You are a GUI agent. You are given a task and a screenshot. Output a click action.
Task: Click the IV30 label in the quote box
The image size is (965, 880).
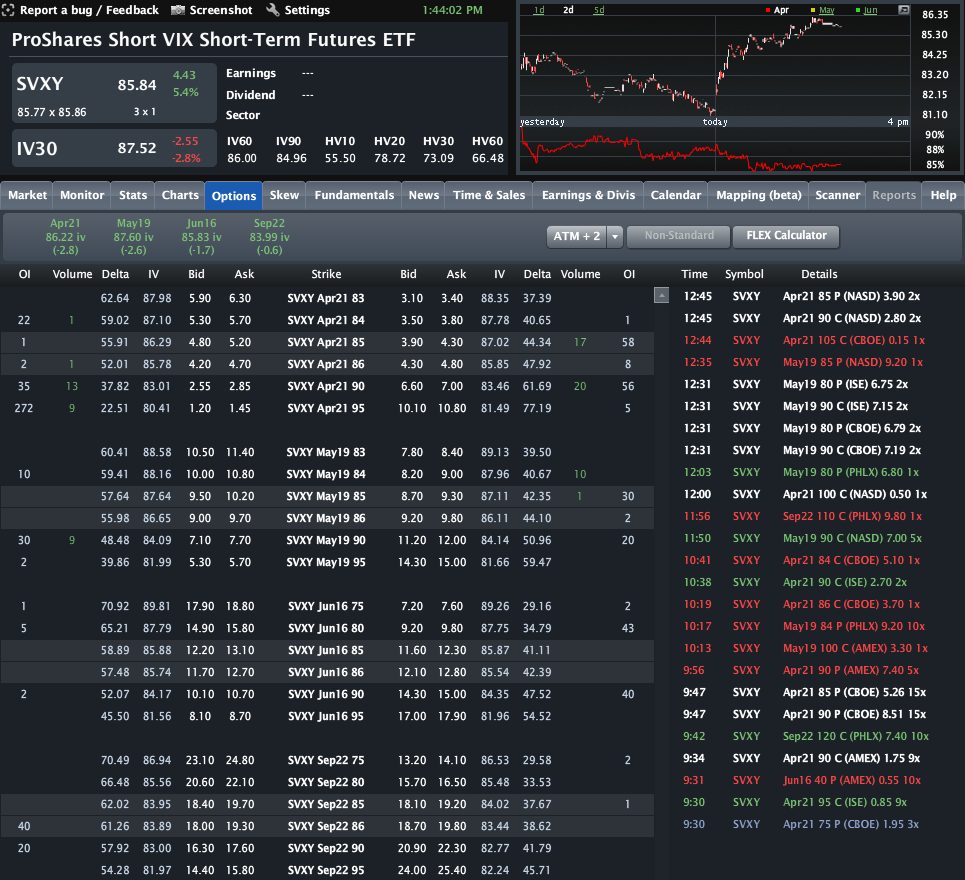click(x=37, y=149)
